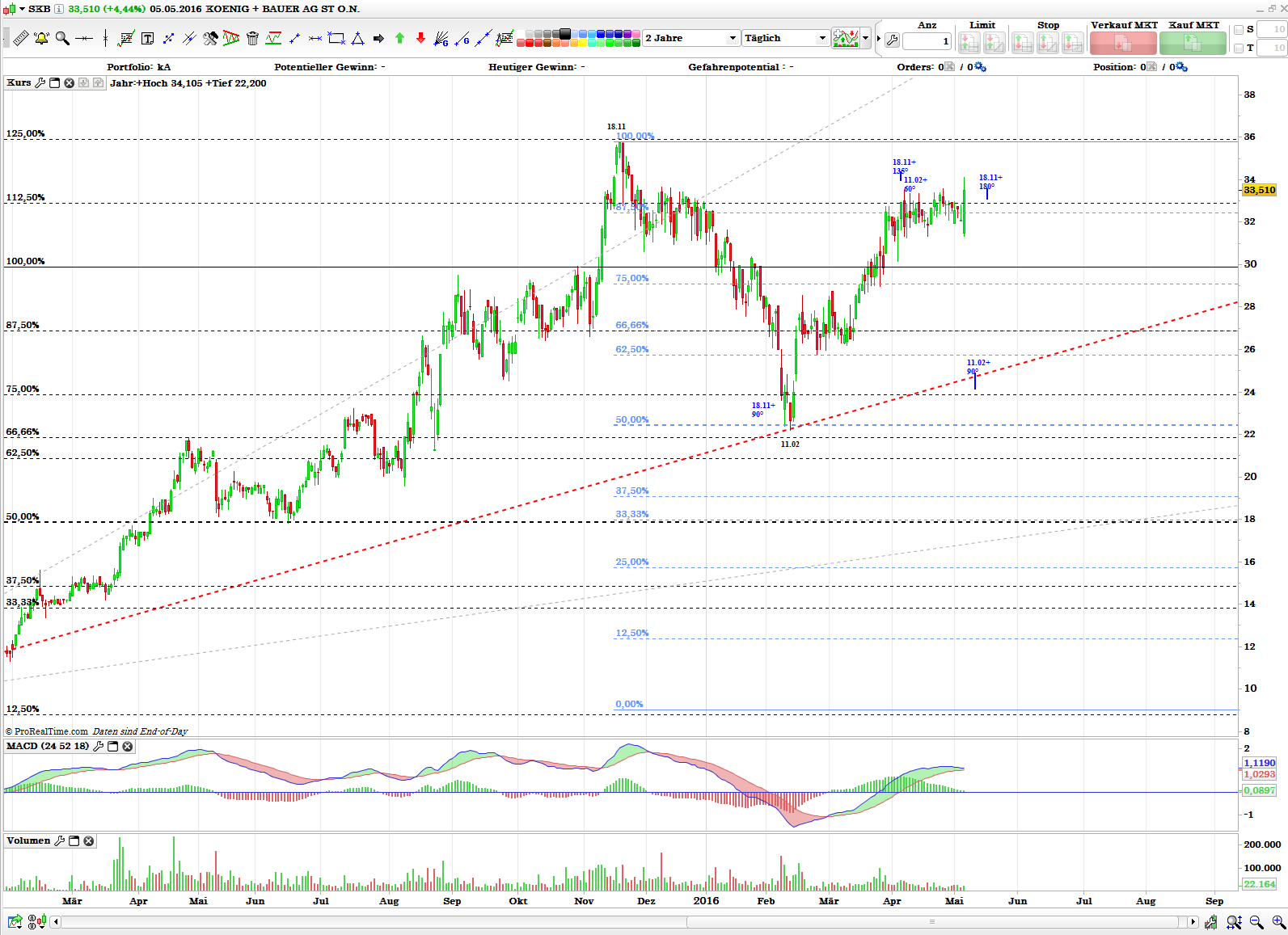Click the T value input field
1288x935 pixels.
(1272, 48)
